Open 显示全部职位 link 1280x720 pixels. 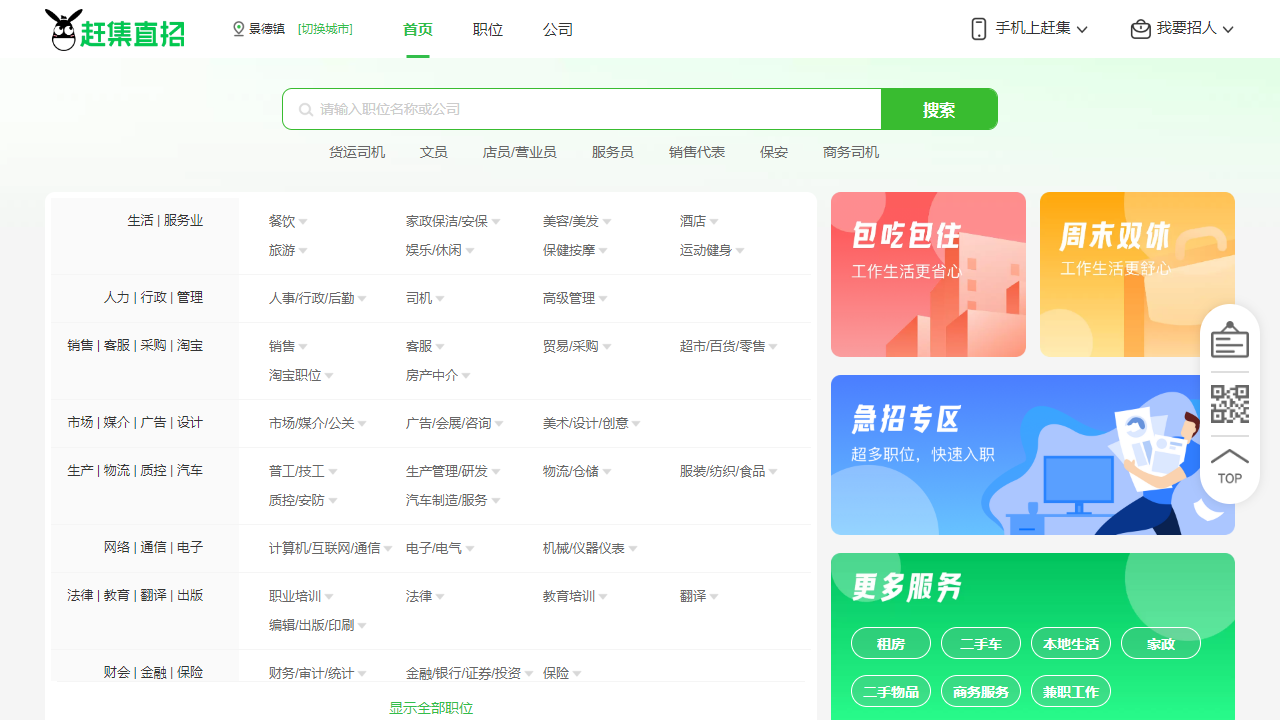coord(429,708)
